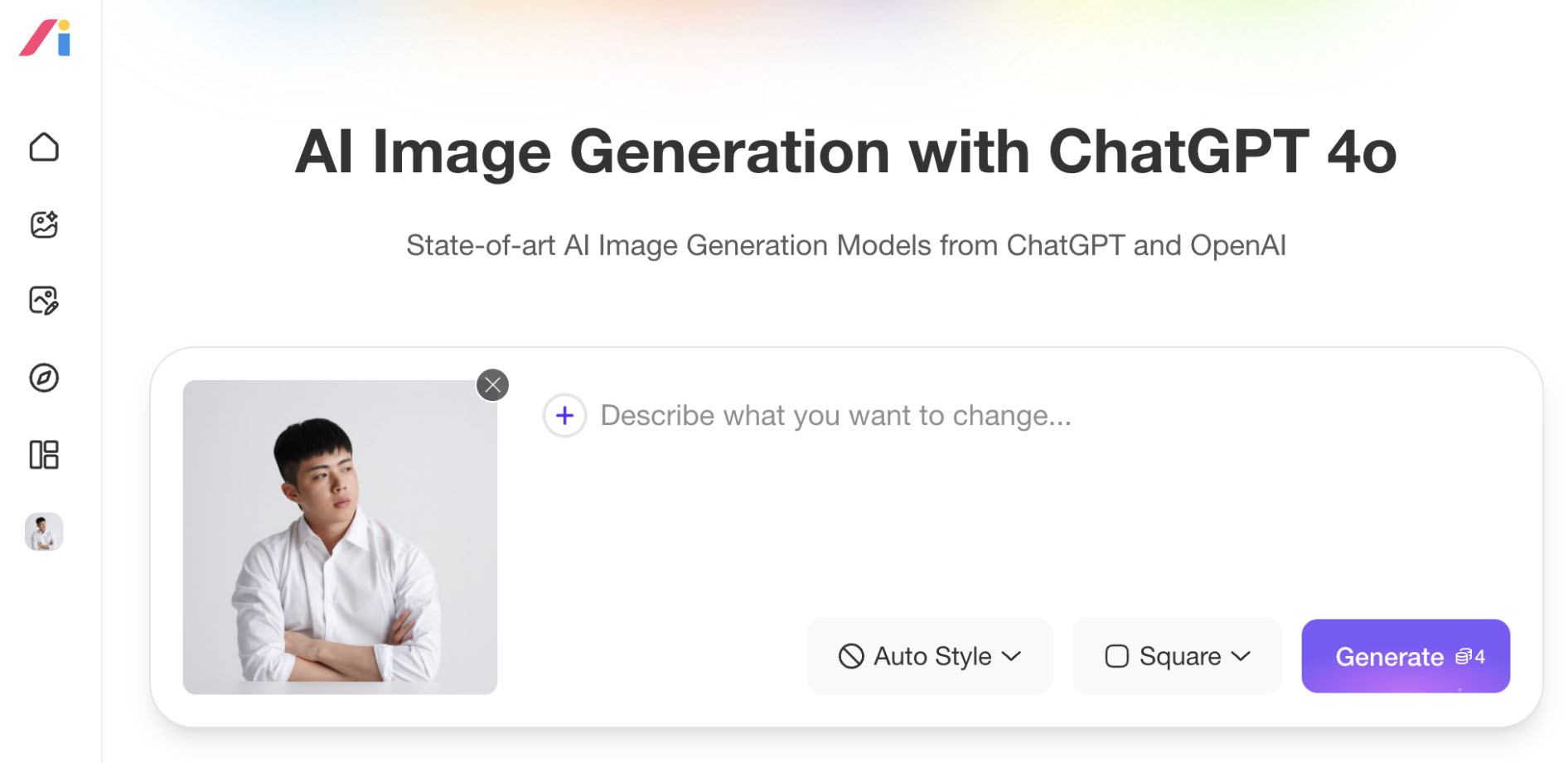This screenshot has width=1568, height=763.
Task: Click the square shape icon beside Square
Action: point(1116,656)
